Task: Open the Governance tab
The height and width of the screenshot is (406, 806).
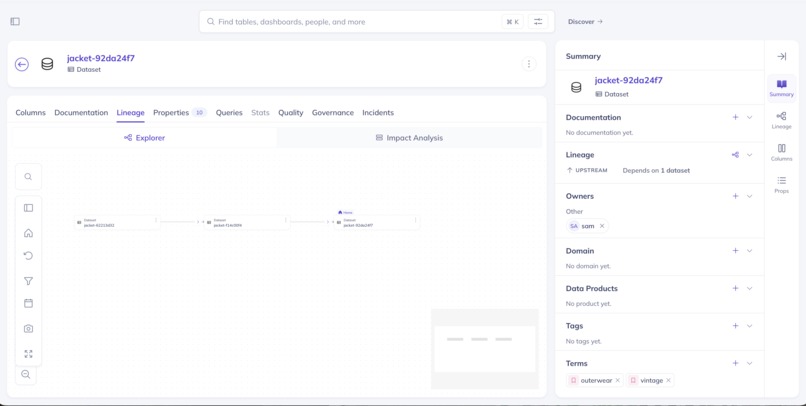Action: coord(333,113)
